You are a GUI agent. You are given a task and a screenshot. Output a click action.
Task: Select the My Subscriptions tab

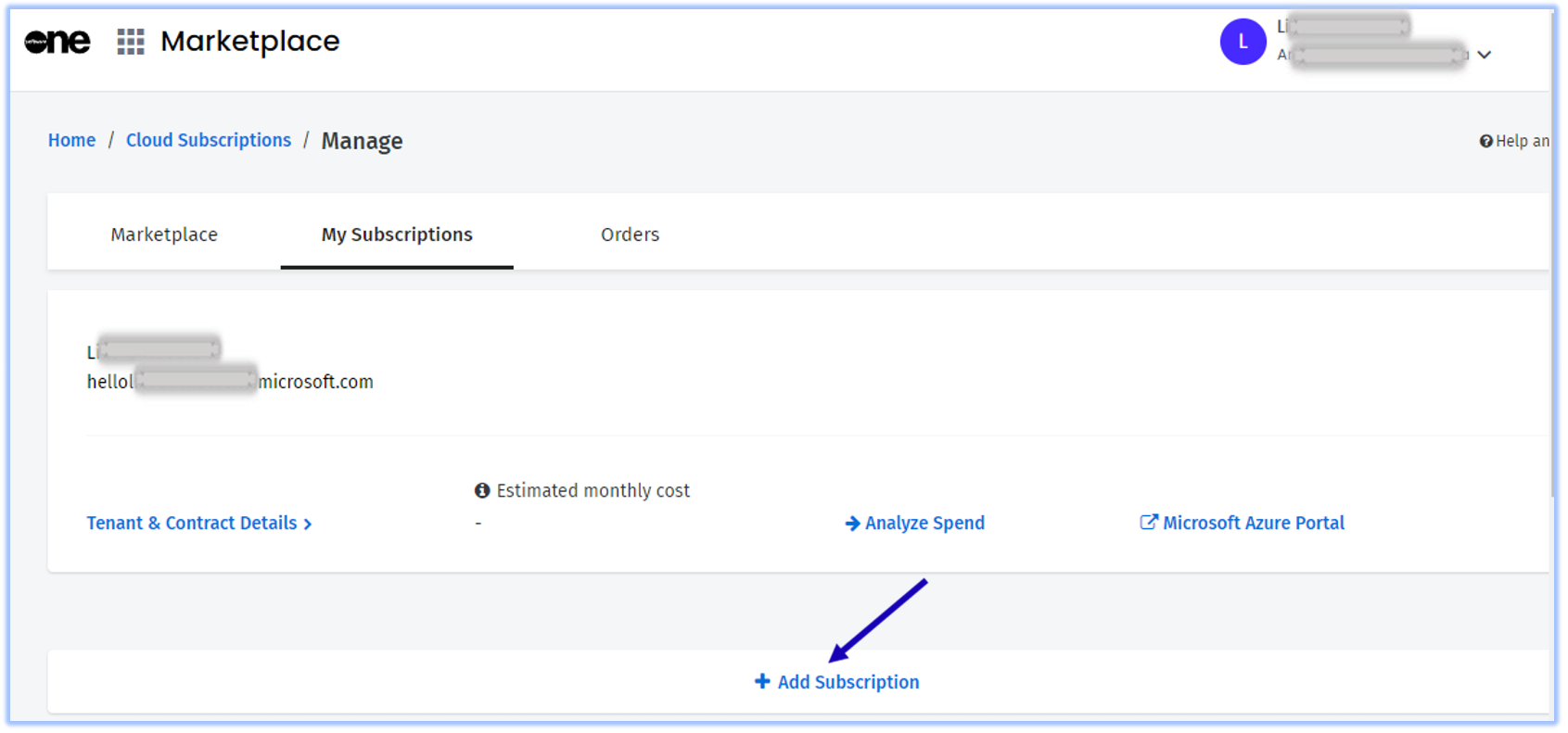click(x=397, y=234)
